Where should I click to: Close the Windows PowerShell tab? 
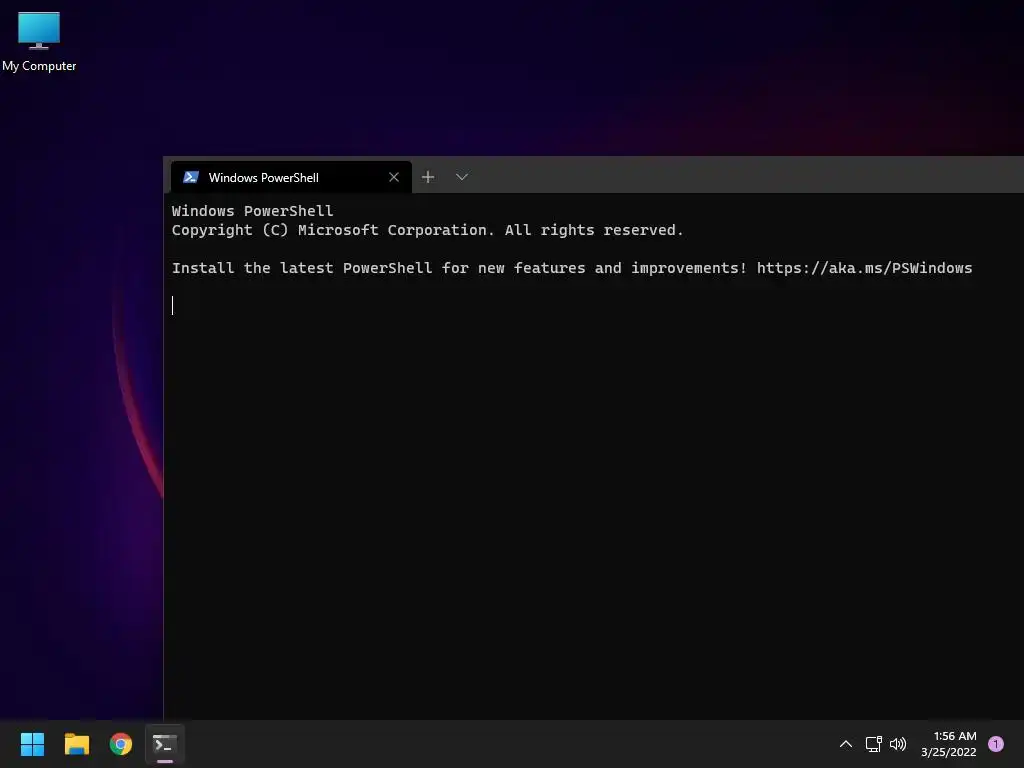(394, 177)
